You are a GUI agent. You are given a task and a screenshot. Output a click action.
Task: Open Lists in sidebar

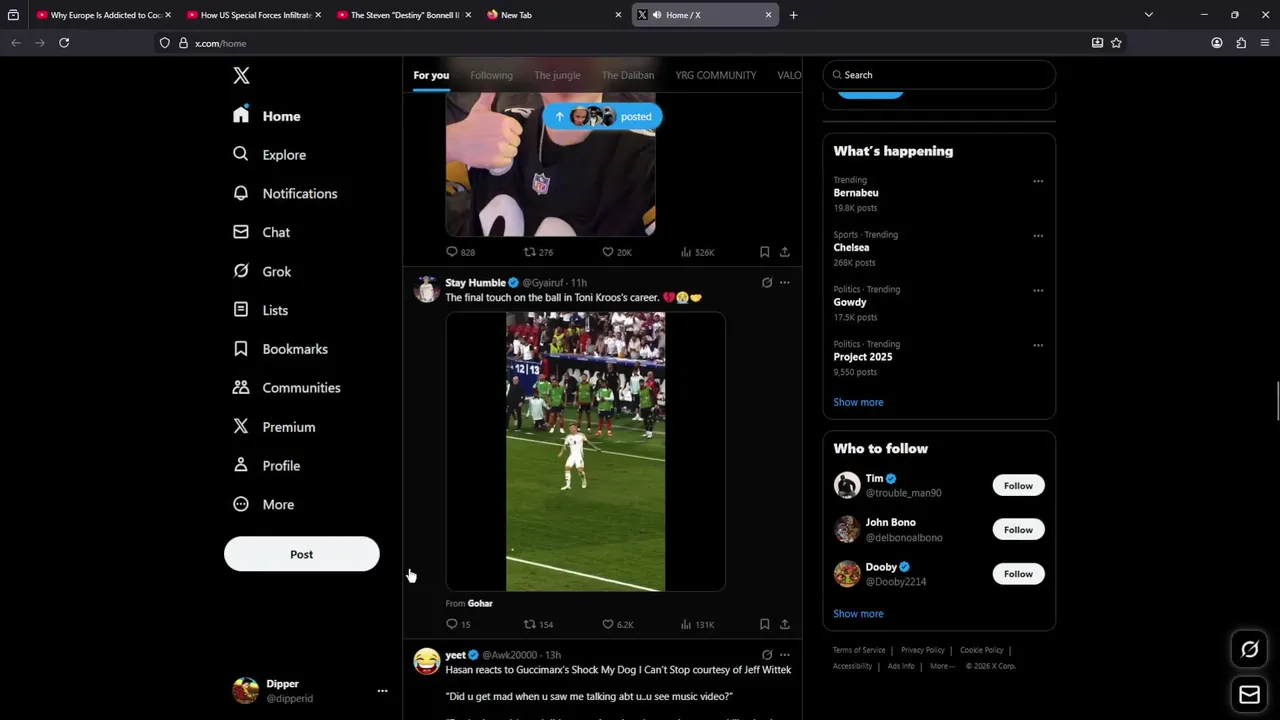click(260, 310)
